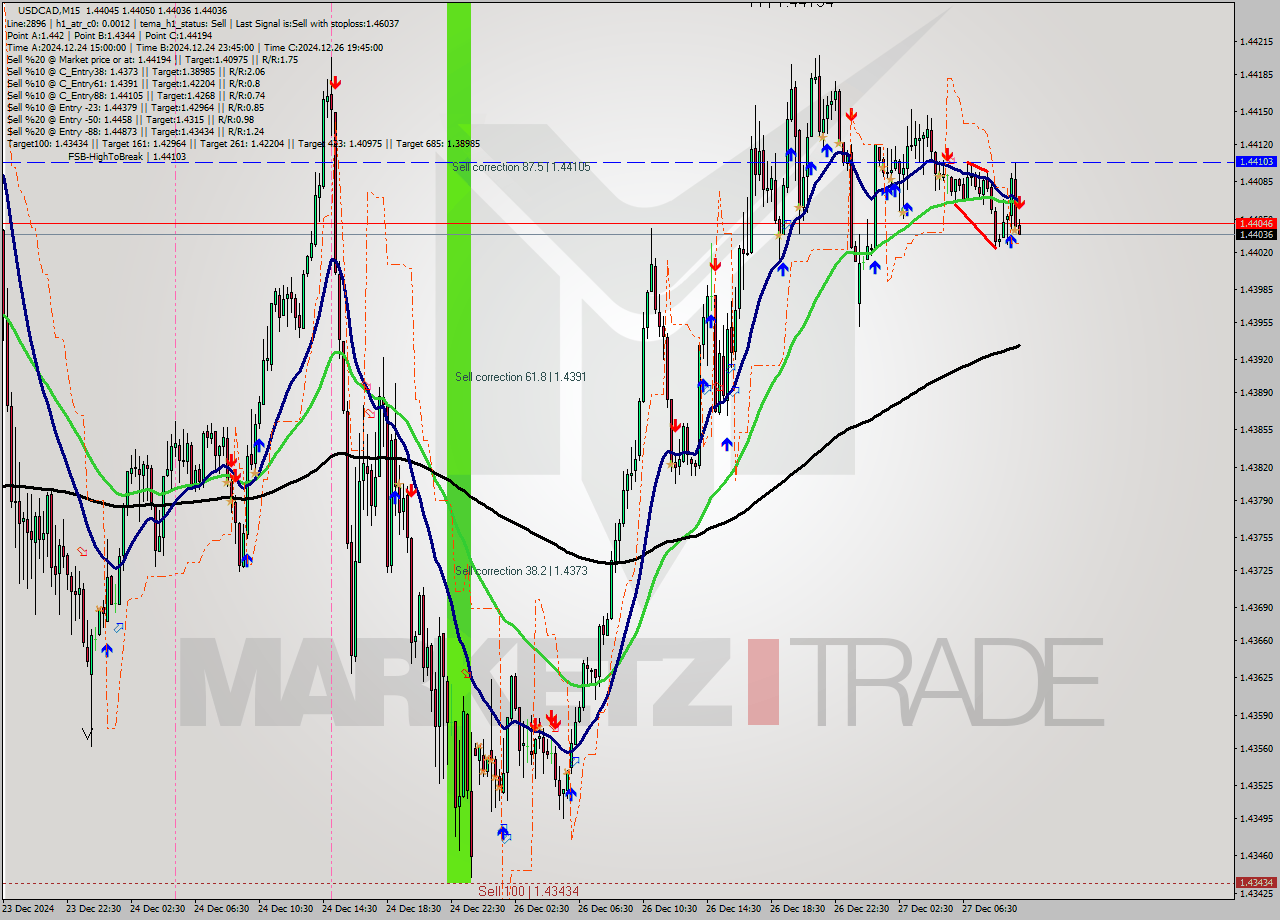Click the 'Sell correction 38.2 | 1.4373' label

pyautogui.click(x=521, y=571)
